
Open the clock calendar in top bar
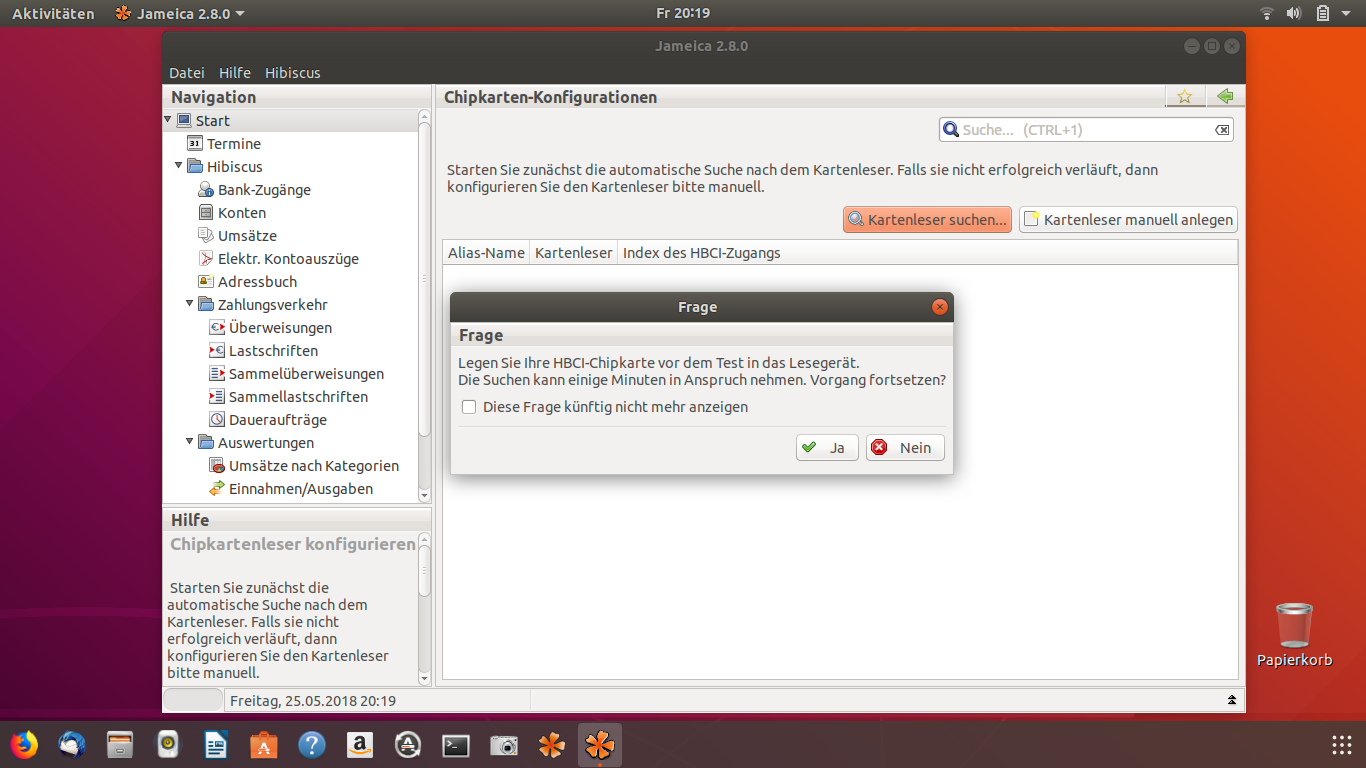click(x=683, y=14)
